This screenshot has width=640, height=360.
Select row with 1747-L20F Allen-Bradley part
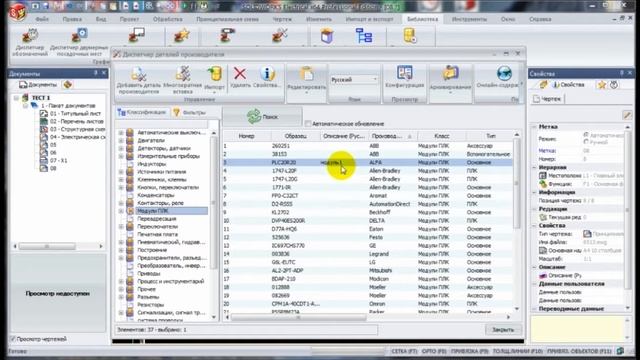(367, 171)
